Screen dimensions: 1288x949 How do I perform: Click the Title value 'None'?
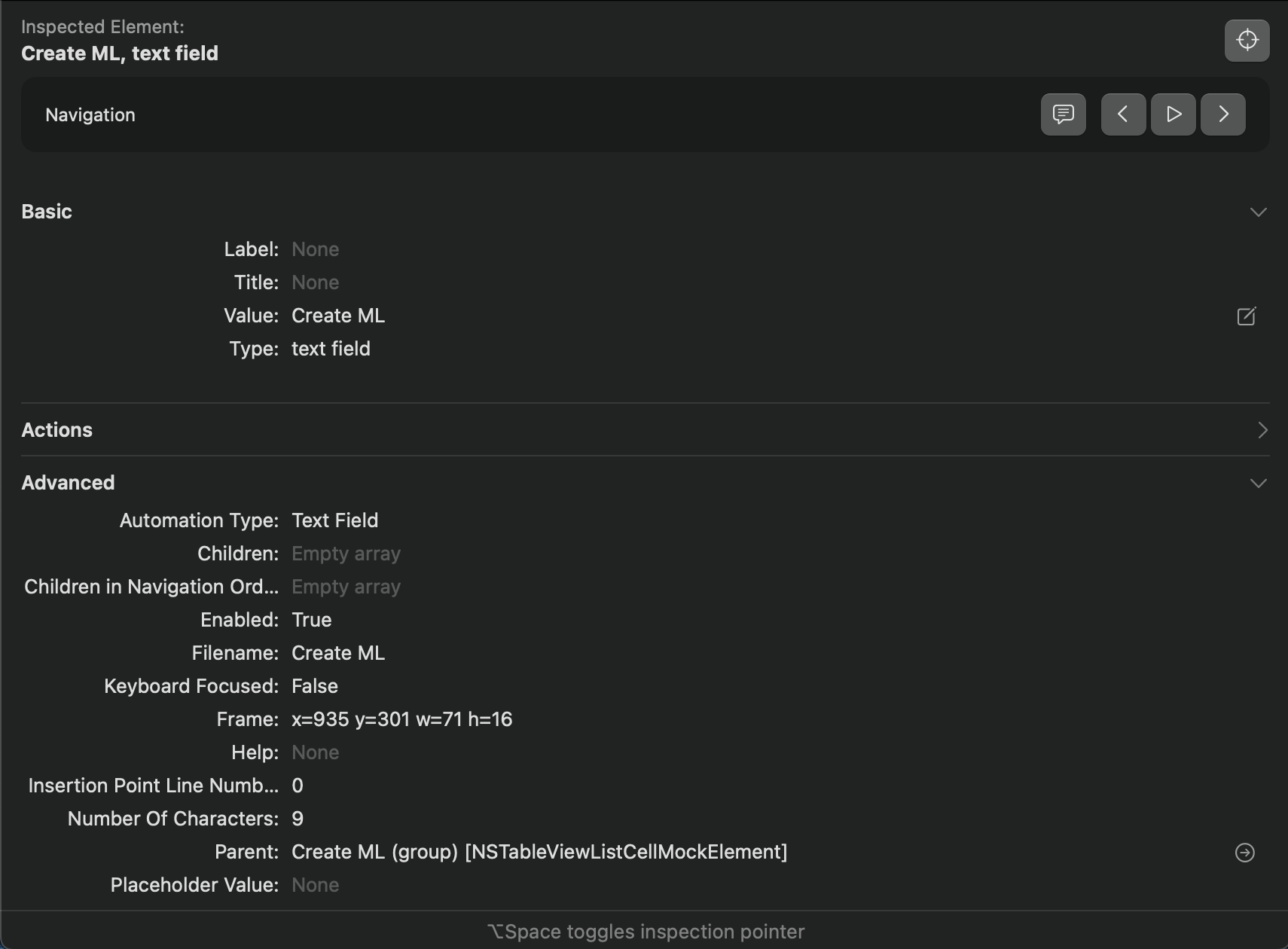click(315, 282)
